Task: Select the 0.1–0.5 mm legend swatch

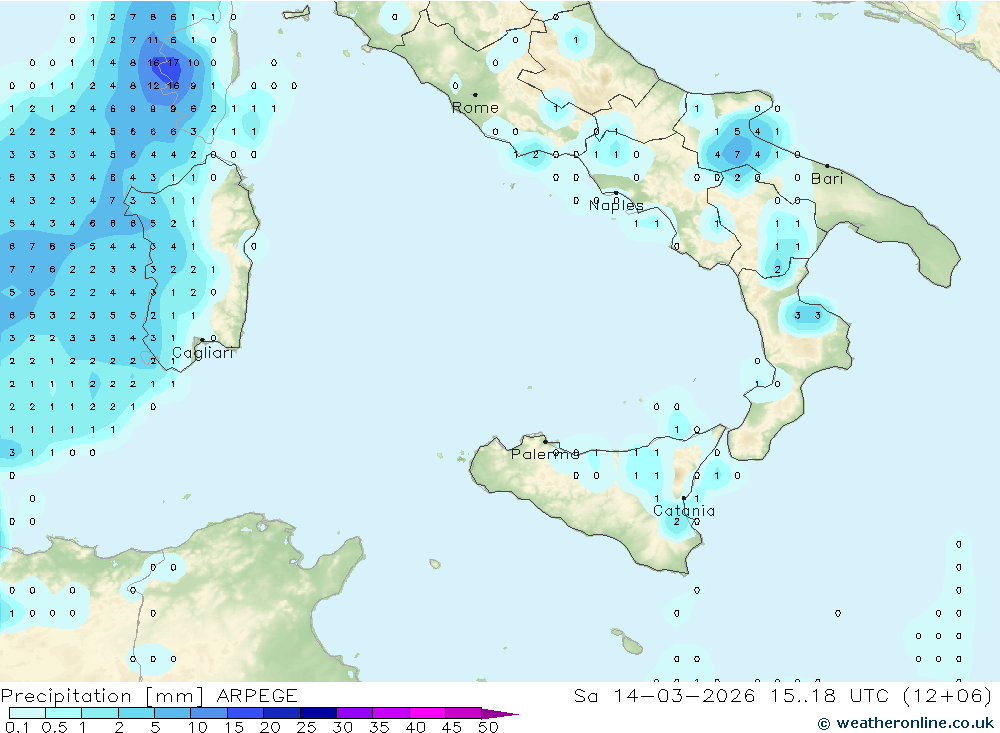Action: (x=27, y=713)
